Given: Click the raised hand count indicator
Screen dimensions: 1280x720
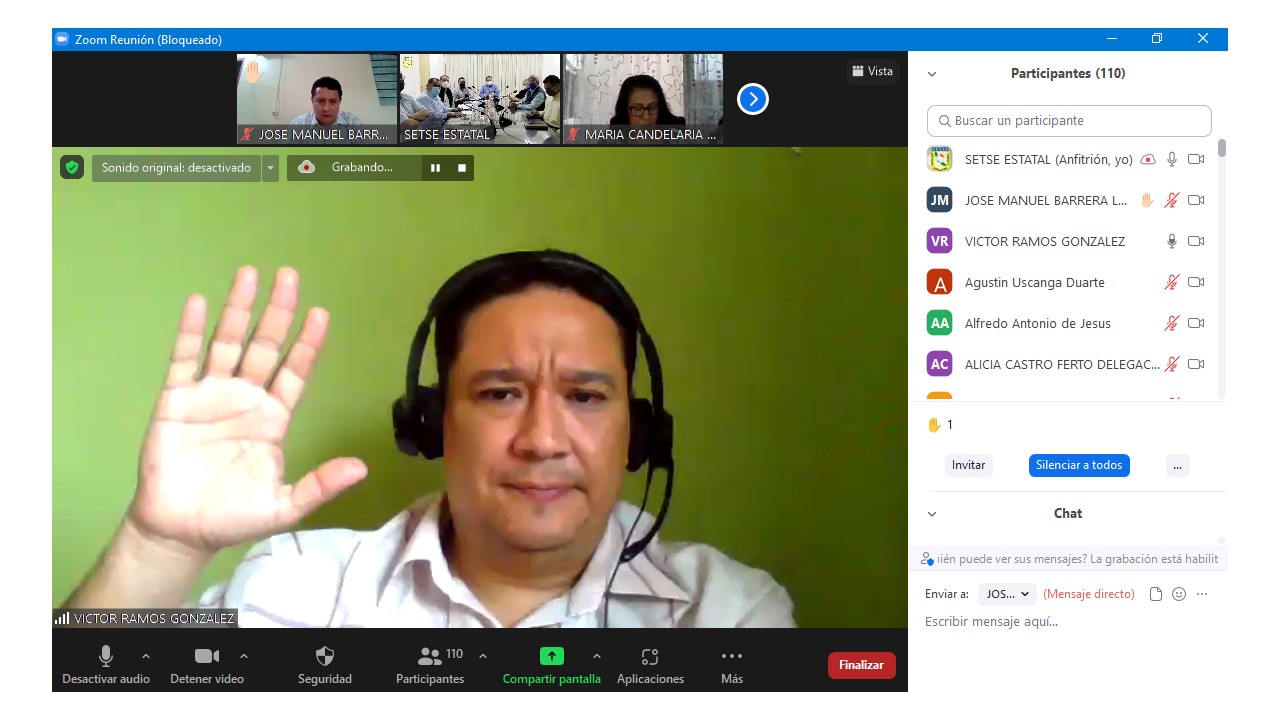Looking at the screenshot, I should 940,425.
